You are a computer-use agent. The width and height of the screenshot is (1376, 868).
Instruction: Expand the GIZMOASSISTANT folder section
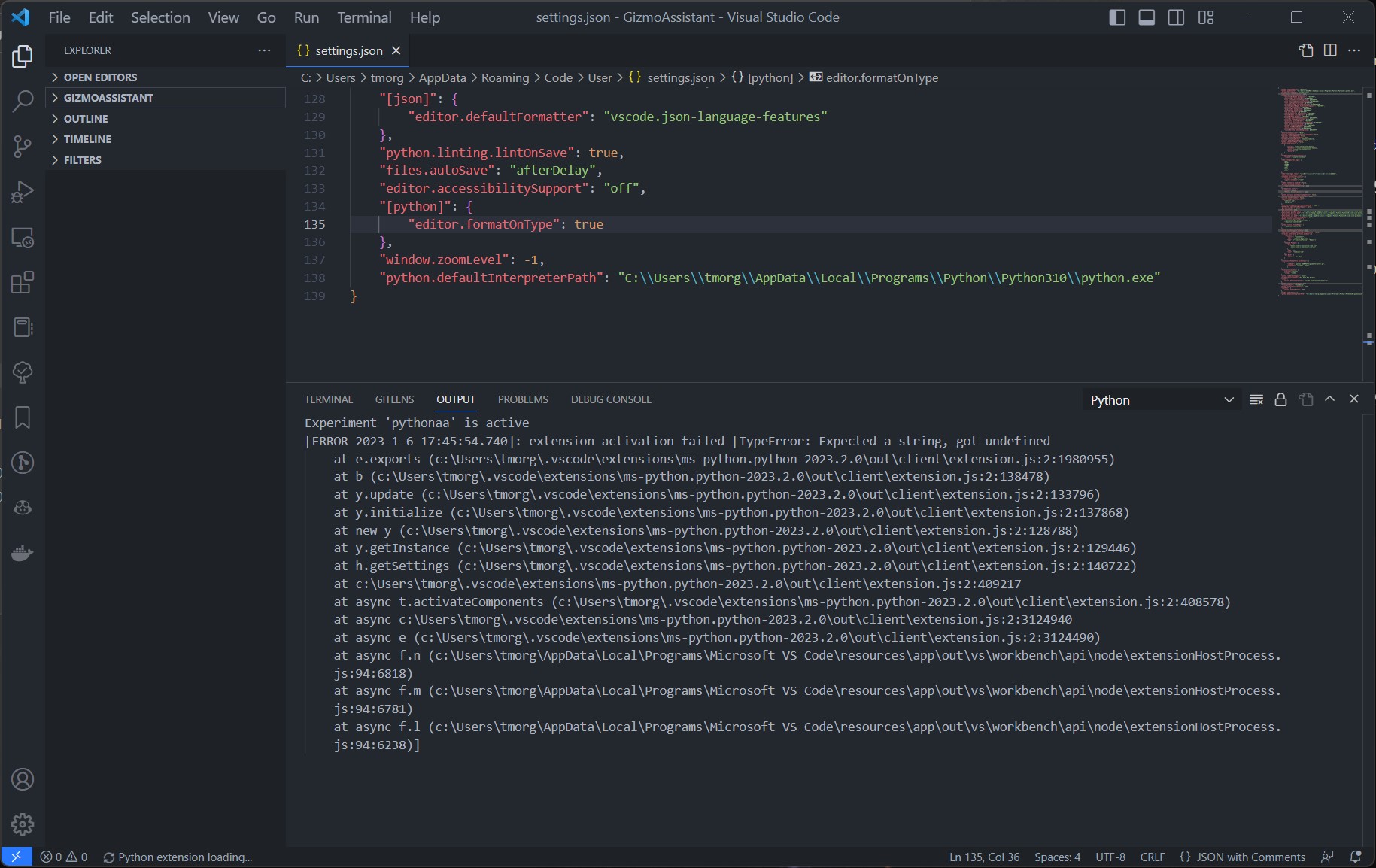tap(166, 98)
